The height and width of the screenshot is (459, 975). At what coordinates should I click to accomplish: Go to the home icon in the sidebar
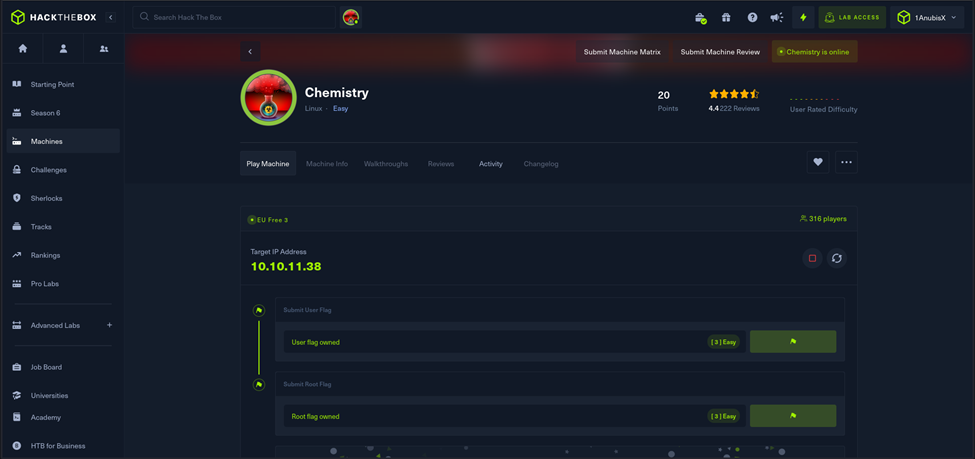pyautogui.click(x=22, y=49)
